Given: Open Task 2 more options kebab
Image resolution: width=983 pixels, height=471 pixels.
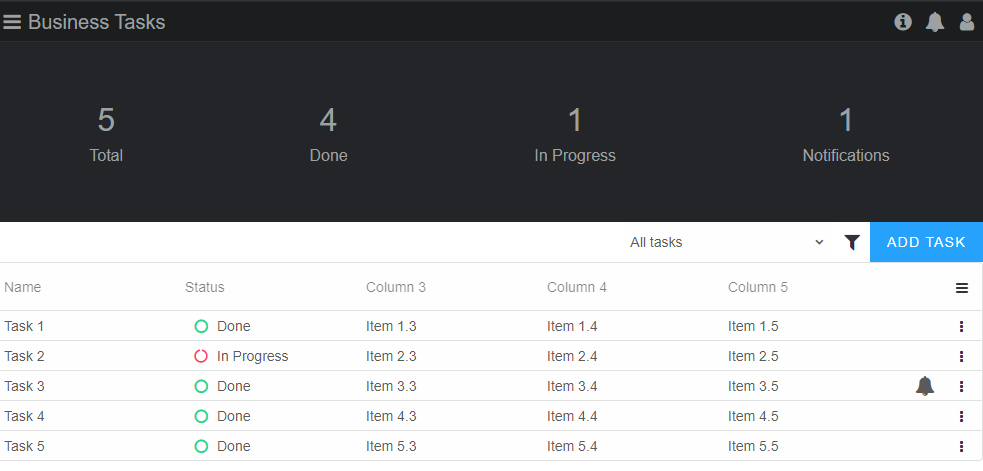Looking at the screenshot, I should click(962, 356).
